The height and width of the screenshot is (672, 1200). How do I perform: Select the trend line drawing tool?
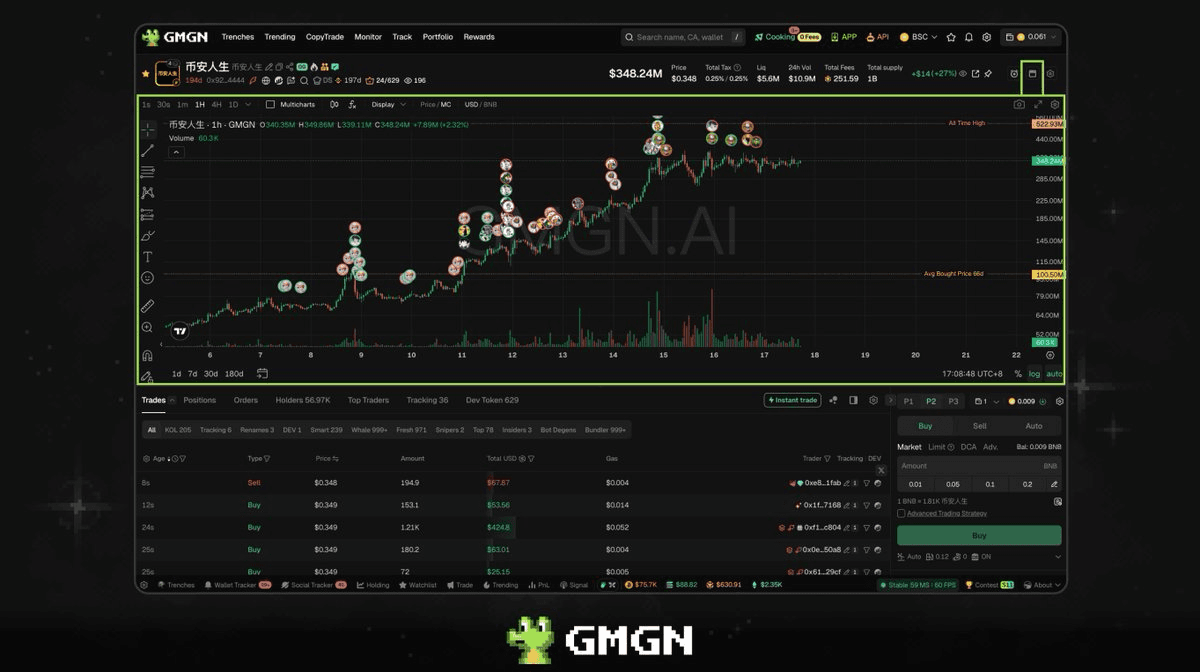pyautogui.click(x=148, y=150)
